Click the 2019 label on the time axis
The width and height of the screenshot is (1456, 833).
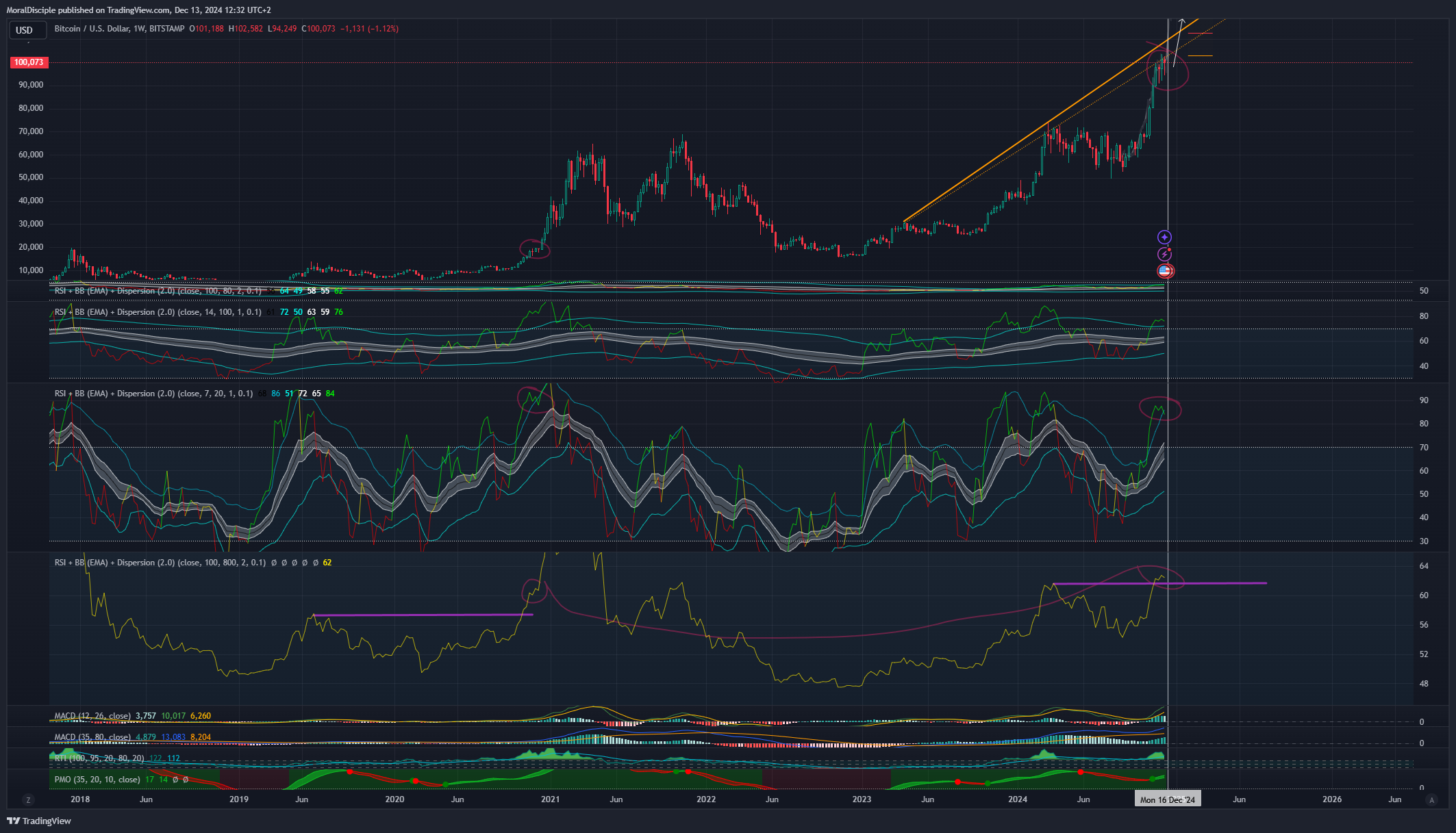point(238,799)
